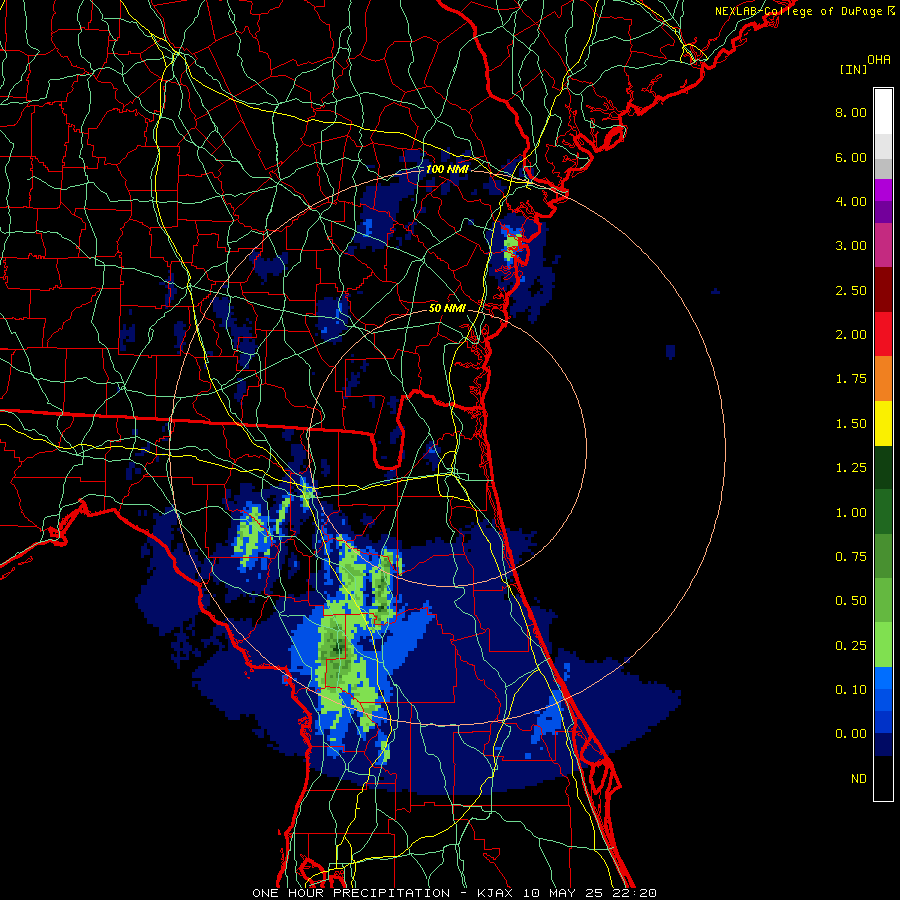900x900 pixels.
Task: Click the 0.10 legend value
Action: tap(851, 690)
